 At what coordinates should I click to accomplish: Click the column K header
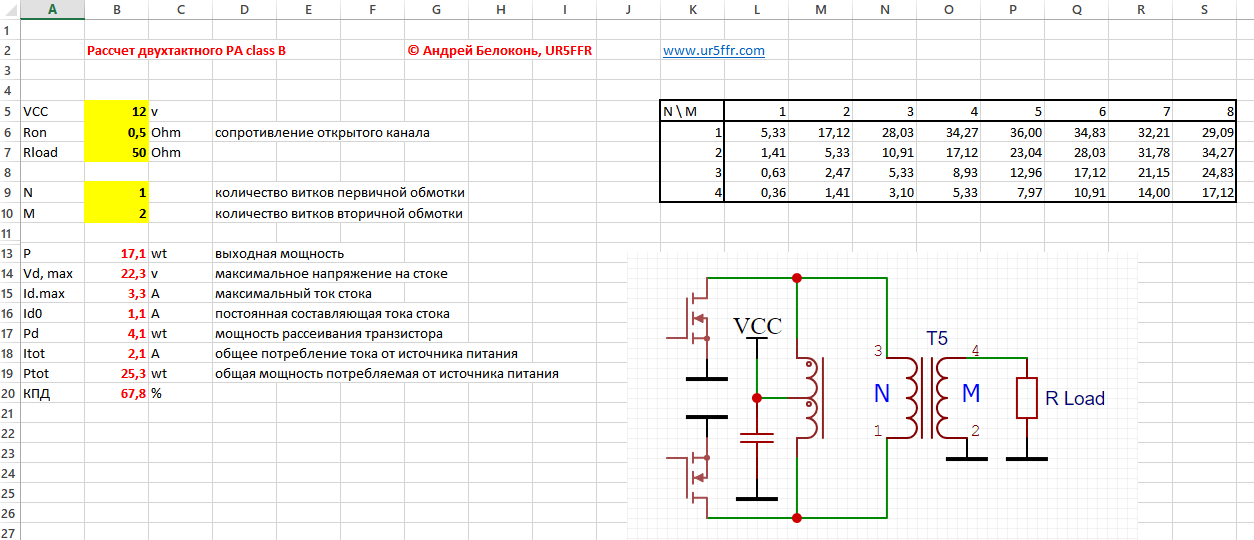pyautogui.click(x=692, y=9)
